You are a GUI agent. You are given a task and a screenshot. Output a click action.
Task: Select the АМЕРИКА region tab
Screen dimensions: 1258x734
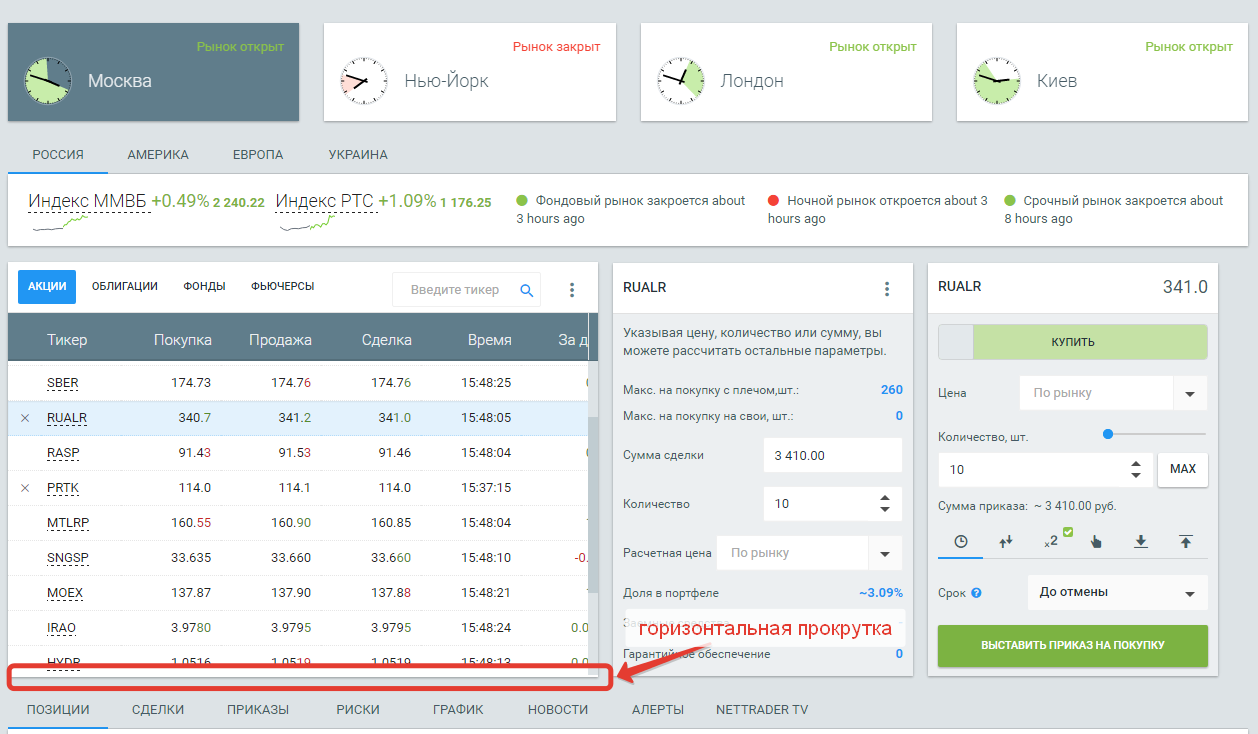[x=158, y=155]
